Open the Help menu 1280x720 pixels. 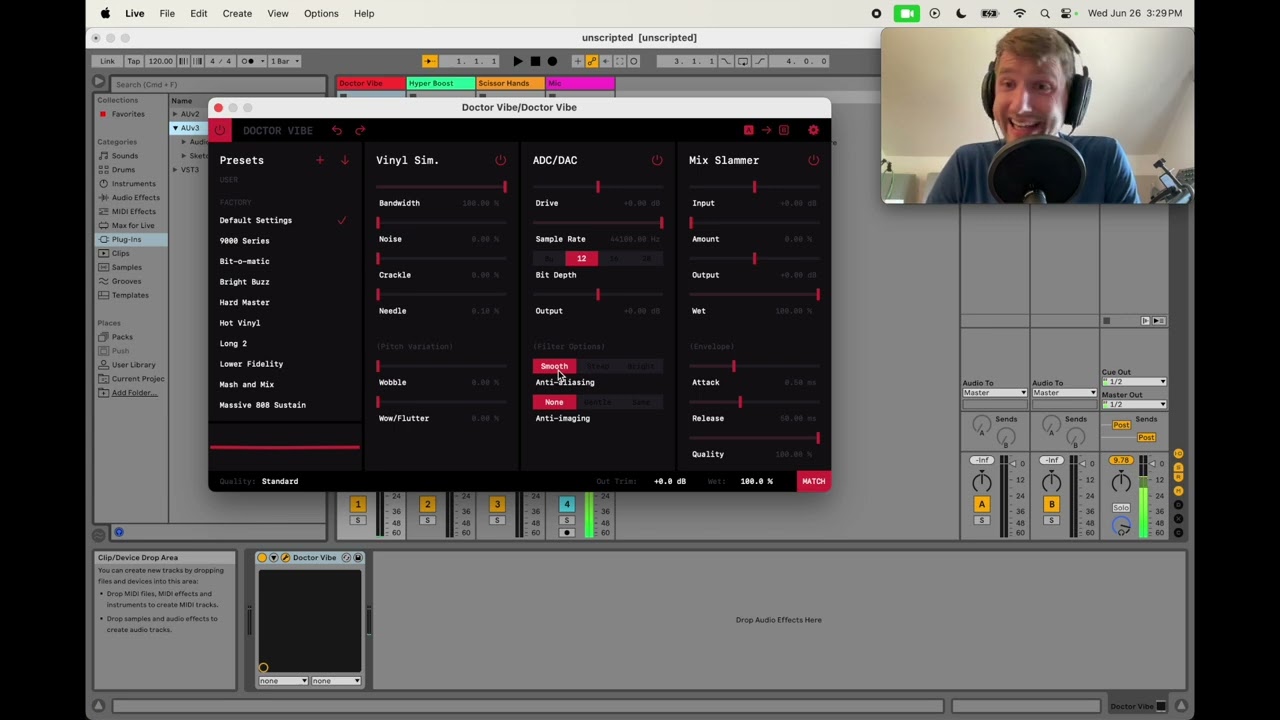pos(364,13)
